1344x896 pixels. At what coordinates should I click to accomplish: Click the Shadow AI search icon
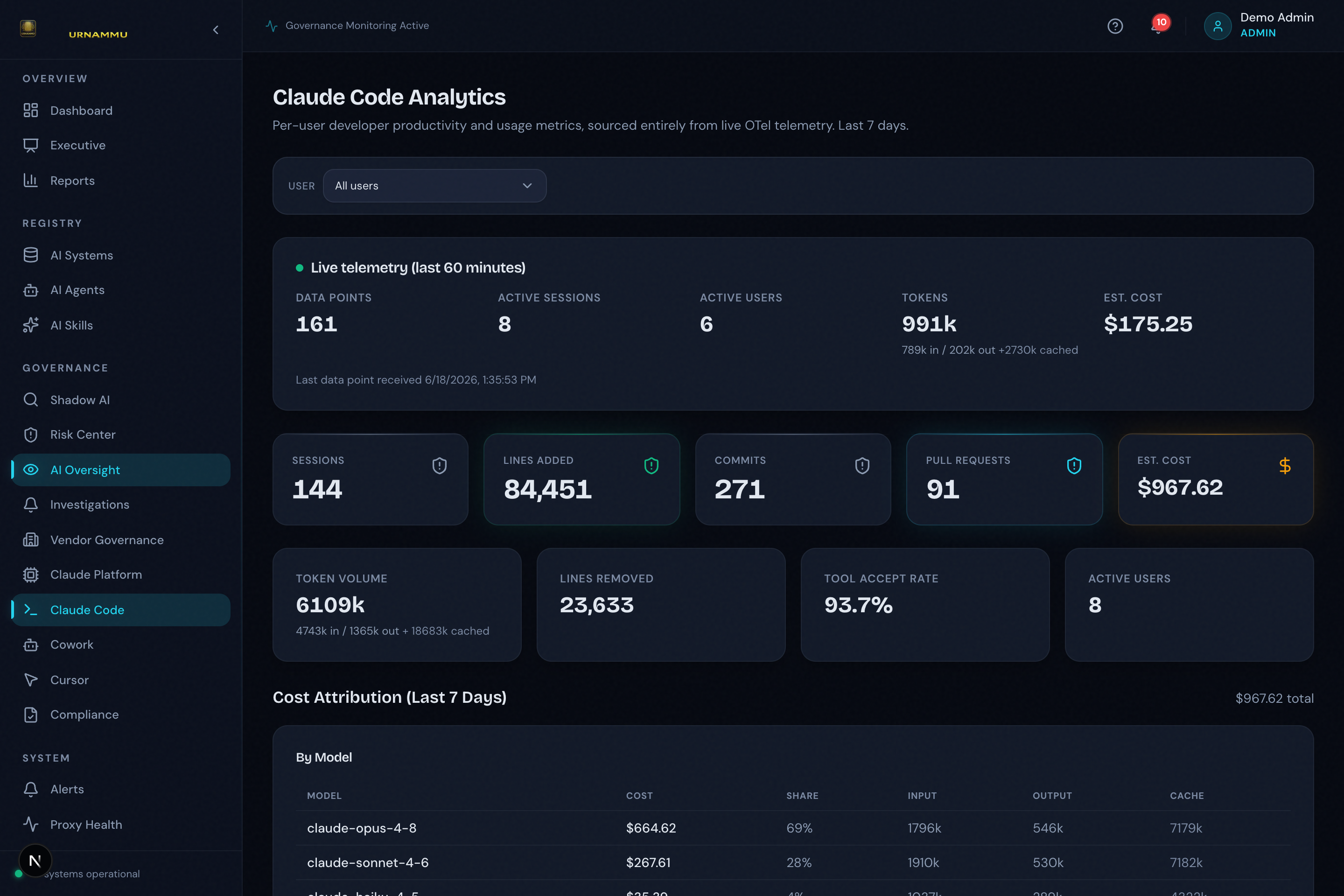click(31, 399)
